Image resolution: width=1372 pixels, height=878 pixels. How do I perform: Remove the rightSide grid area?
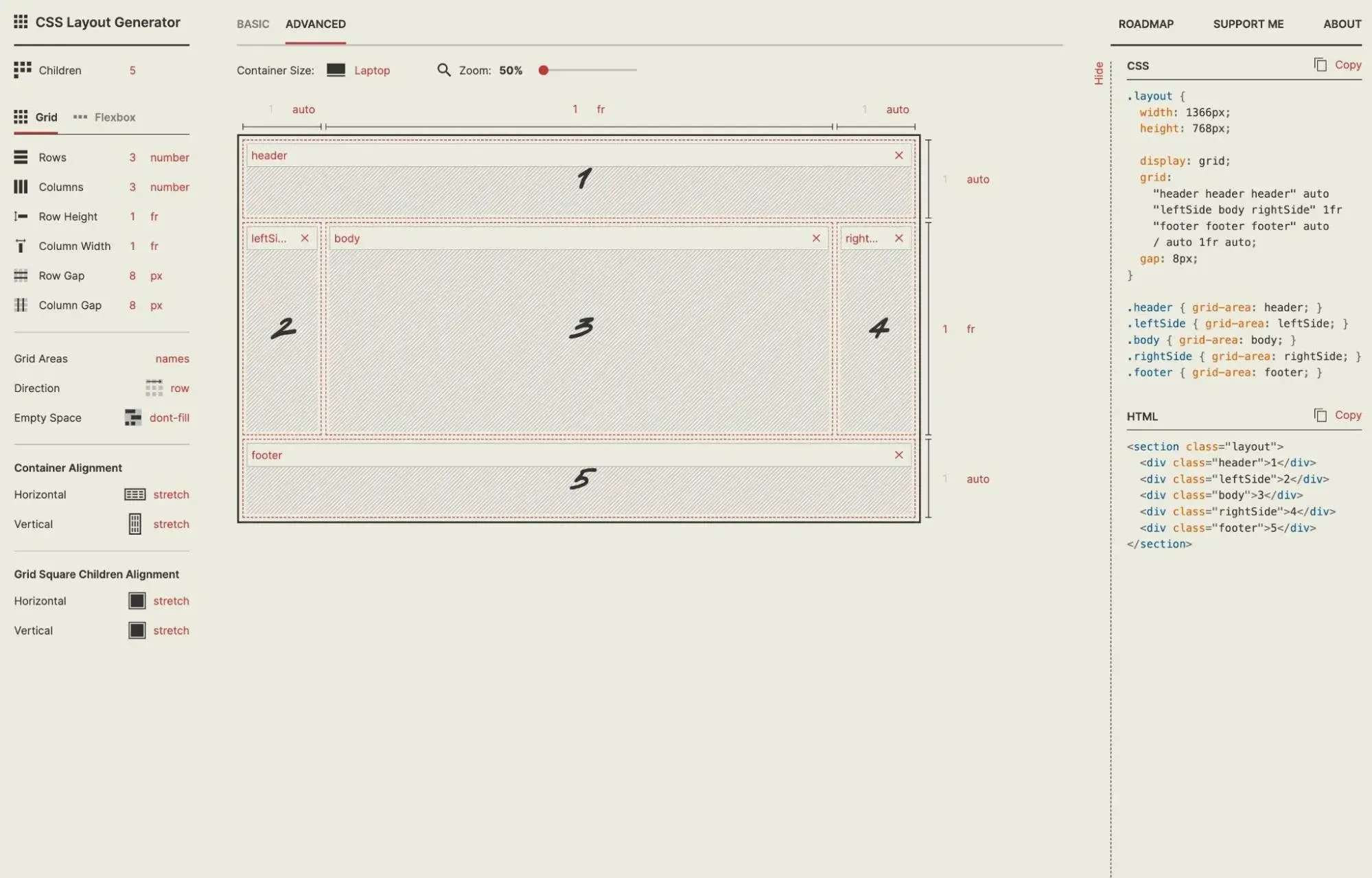[x=898, y=238]
